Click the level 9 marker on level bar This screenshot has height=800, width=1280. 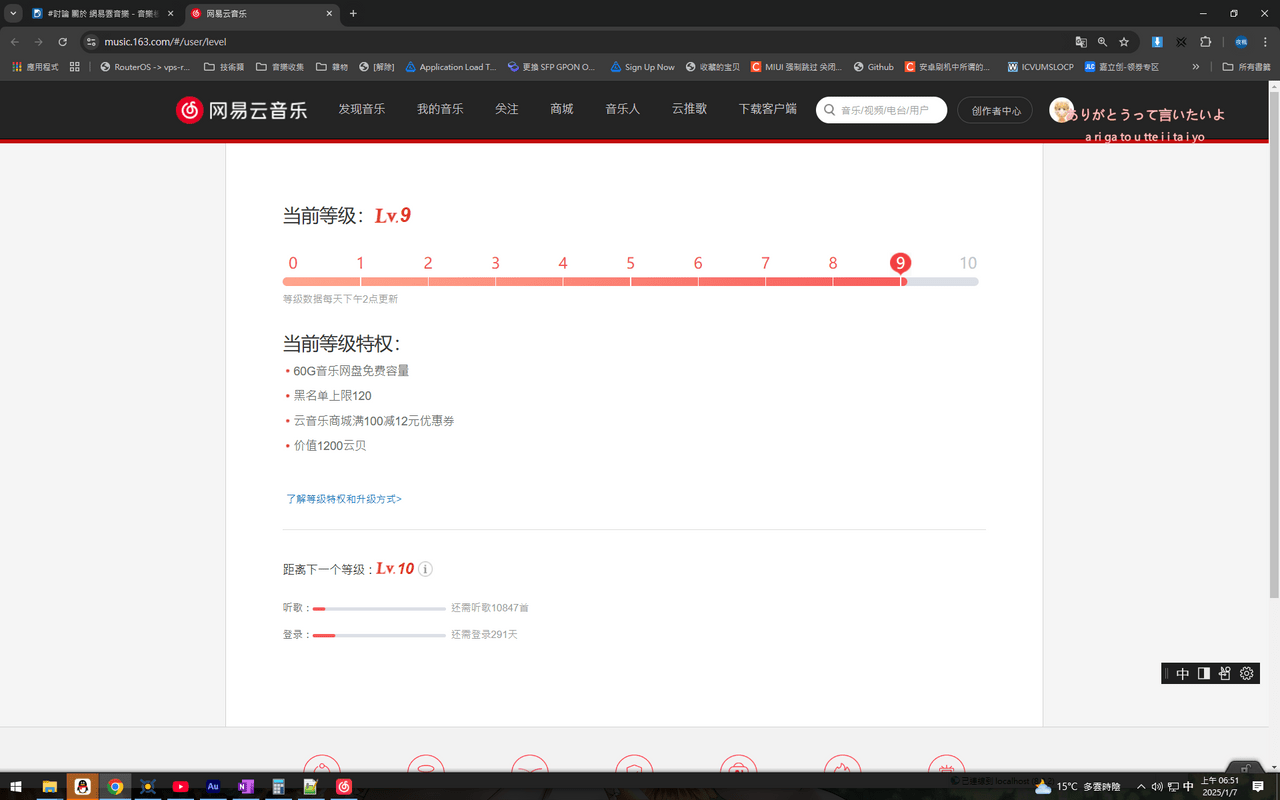(x=900, y=263)
